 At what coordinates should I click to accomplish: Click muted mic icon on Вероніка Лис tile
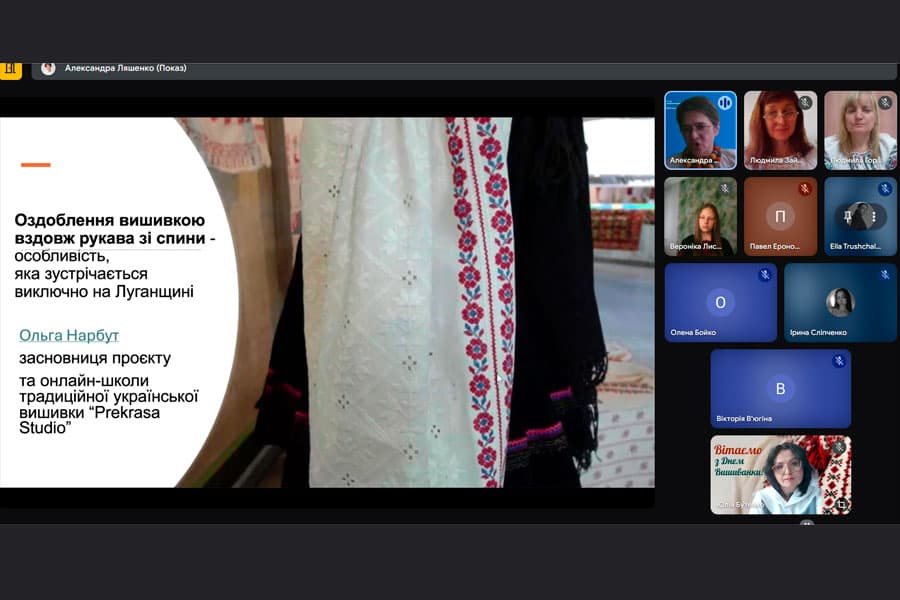coord(725,188)
